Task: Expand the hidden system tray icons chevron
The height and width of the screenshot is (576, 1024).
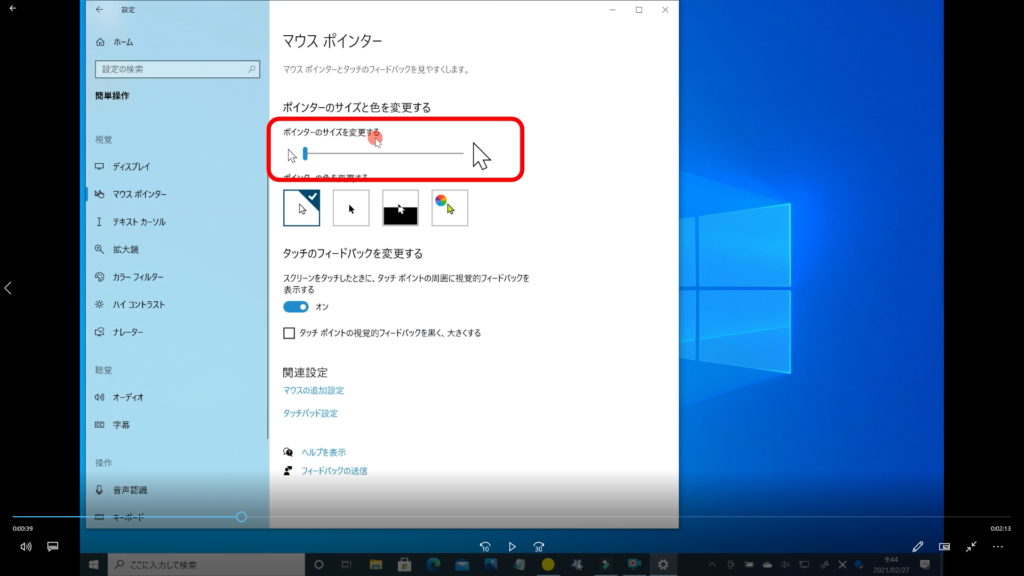Action: pyautogui.click(x=714, y=564)
